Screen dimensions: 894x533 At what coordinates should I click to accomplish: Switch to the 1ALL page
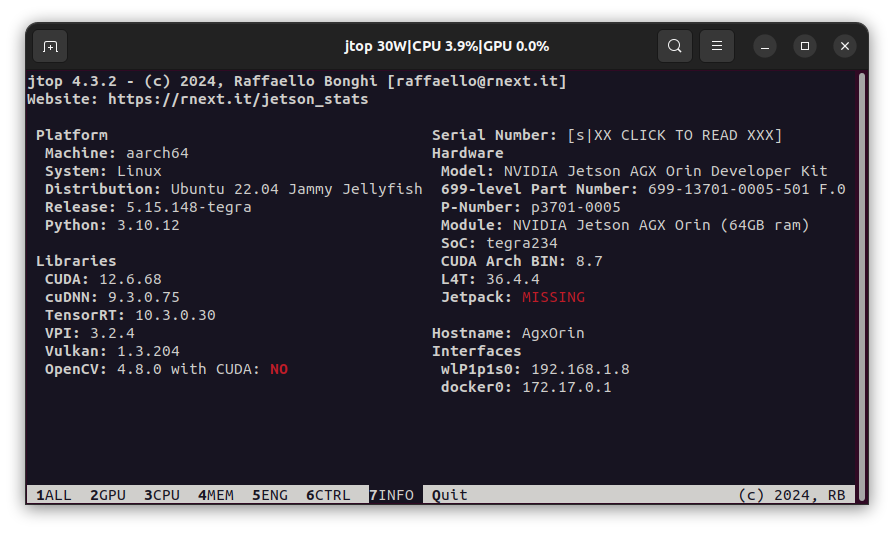coord(54,495)
